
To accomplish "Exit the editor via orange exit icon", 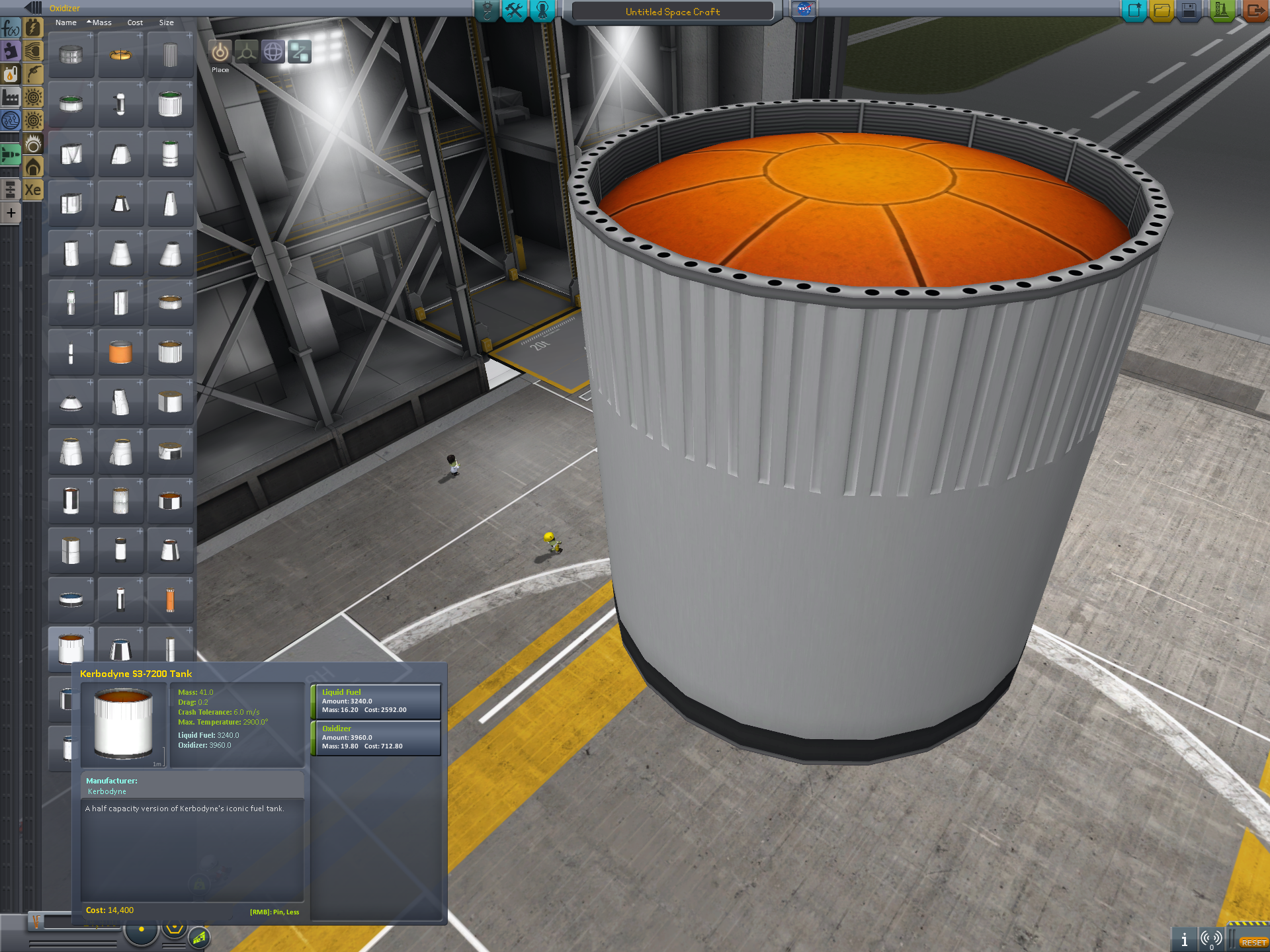I will [1255, 11].
